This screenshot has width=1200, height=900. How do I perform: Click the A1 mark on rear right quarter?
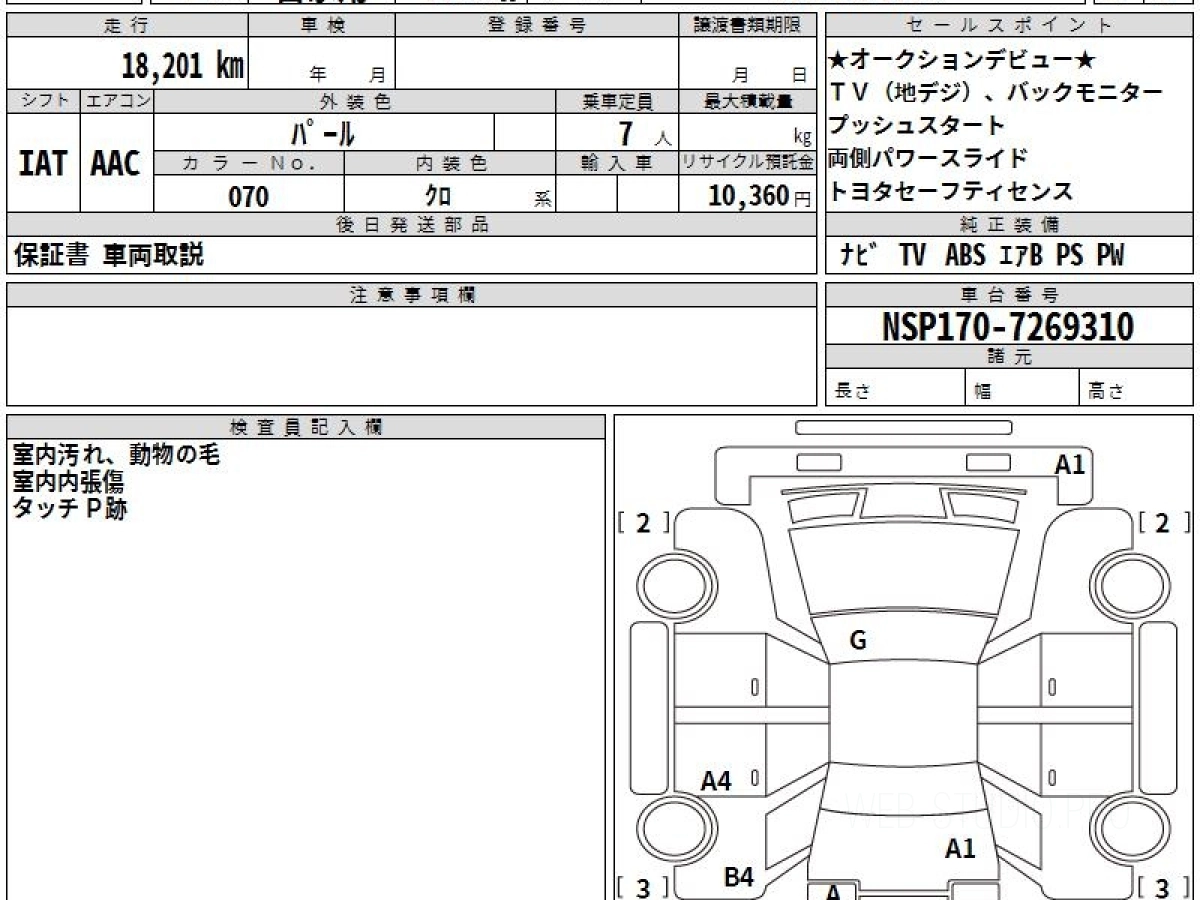[960, 849]
